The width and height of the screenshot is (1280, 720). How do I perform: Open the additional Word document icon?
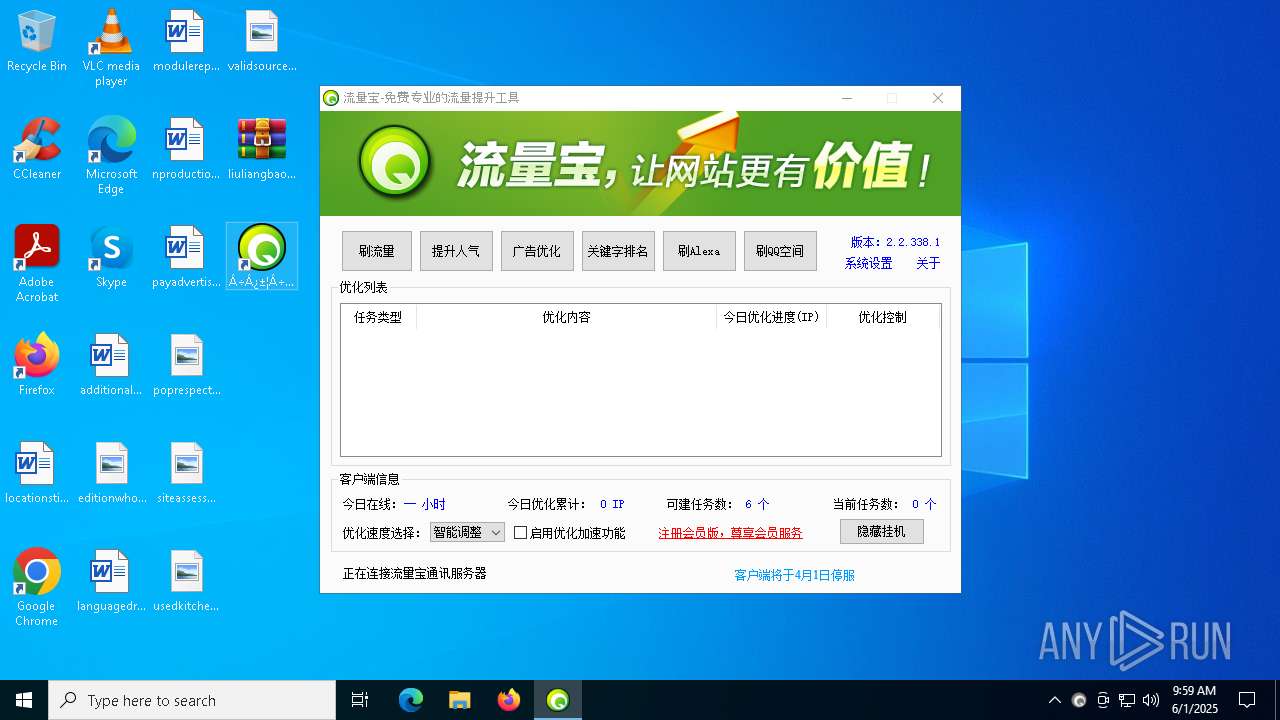tap(111, 365)
